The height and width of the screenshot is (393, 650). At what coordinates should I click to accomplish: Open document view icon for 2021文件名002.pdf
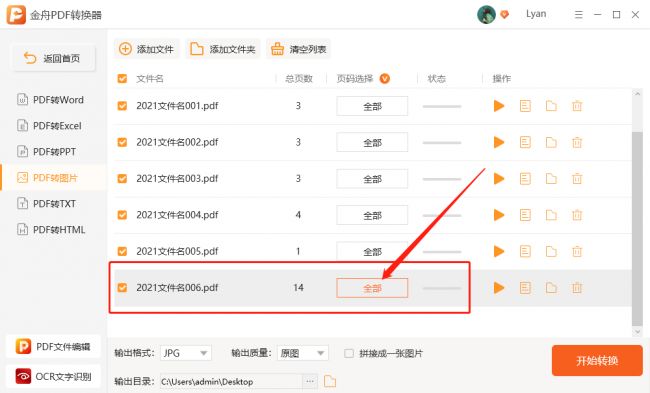tap(525, 143)
